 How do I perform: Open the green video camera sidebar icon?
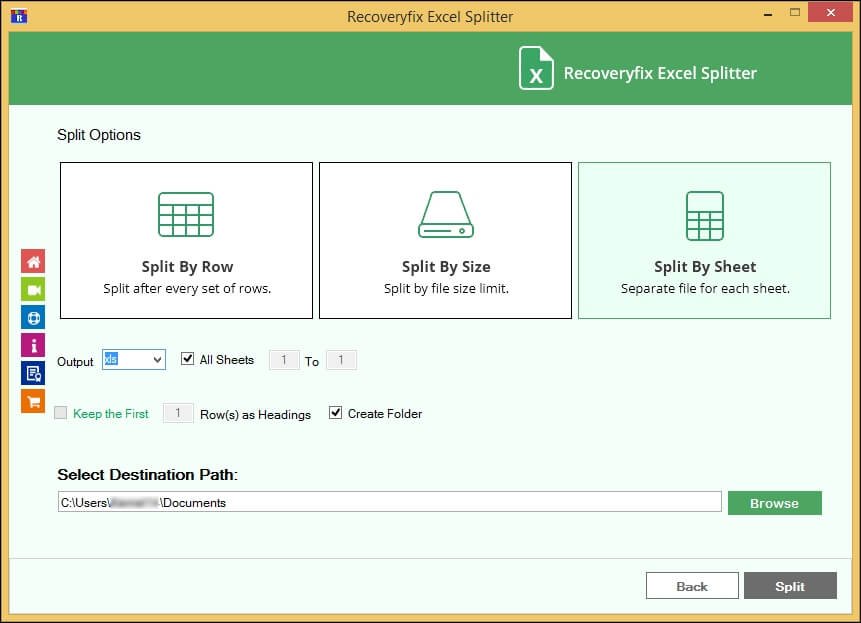(x=33, y=289)
